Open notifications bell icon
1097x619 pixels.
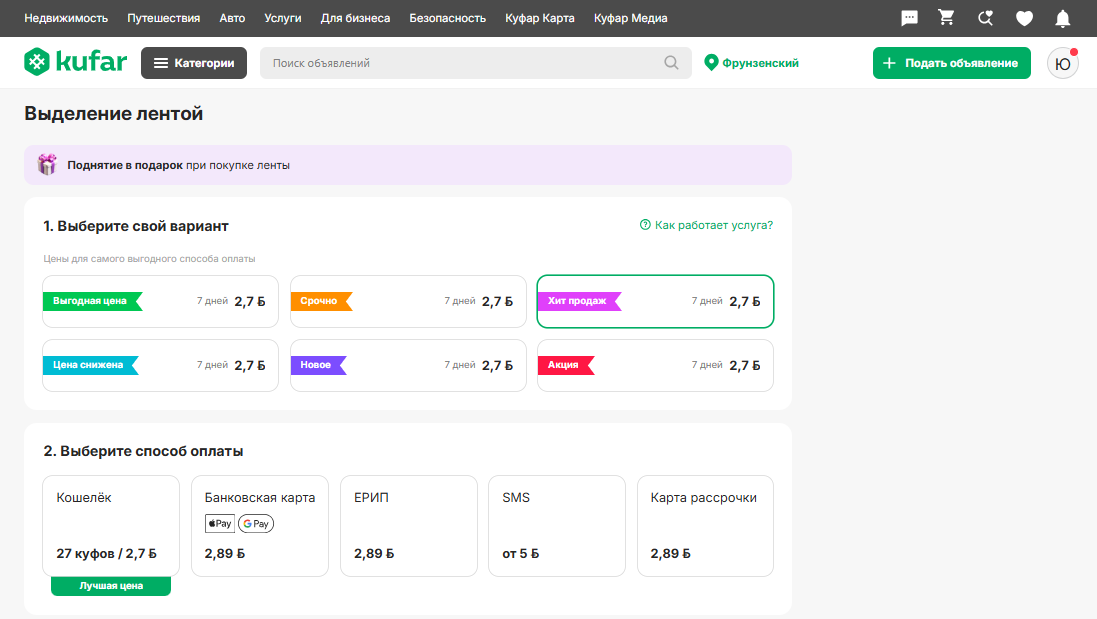click(1062, 18)
